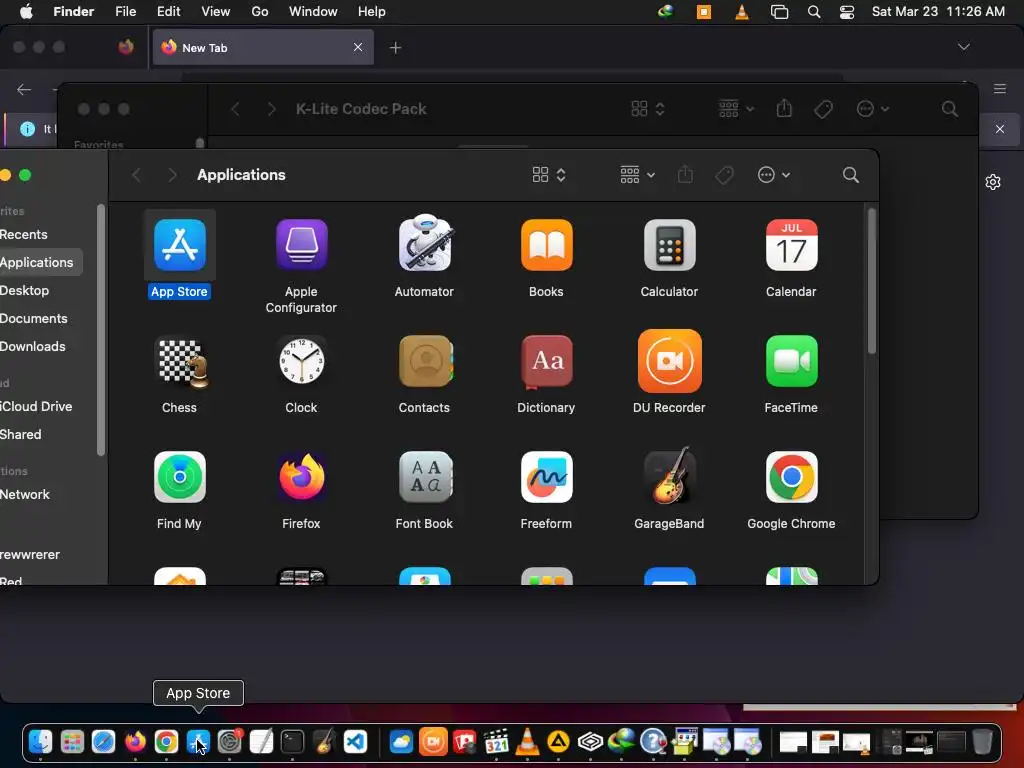Click the Tags icon in the Applications toolbar

724,174
